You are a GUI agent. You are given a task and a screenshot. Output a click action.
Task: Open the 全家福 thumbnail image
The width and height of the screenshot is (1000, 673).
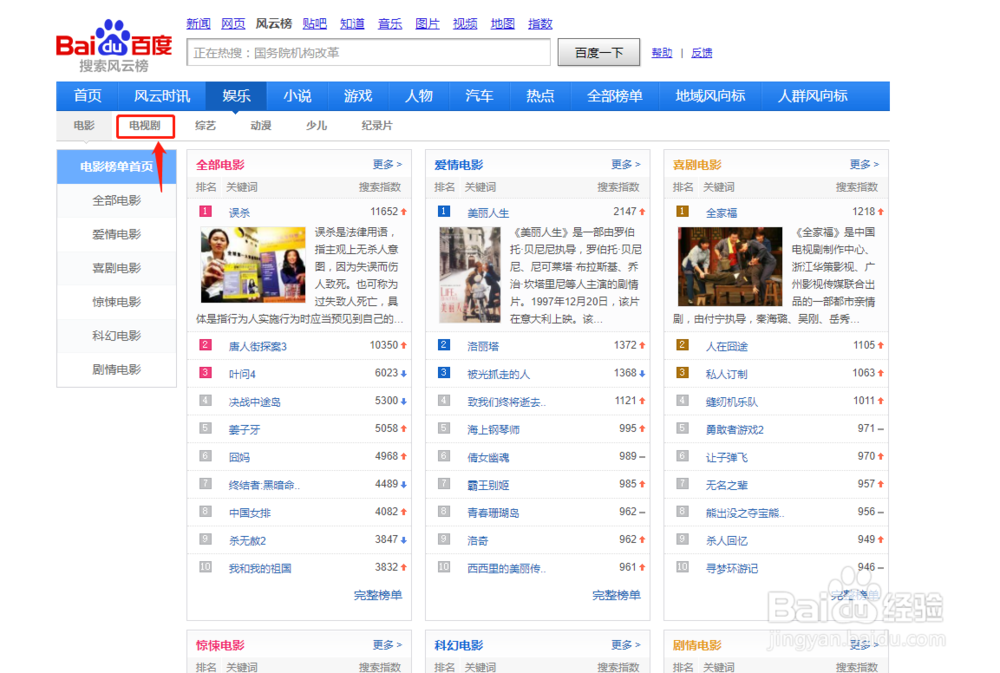[730, 266]
